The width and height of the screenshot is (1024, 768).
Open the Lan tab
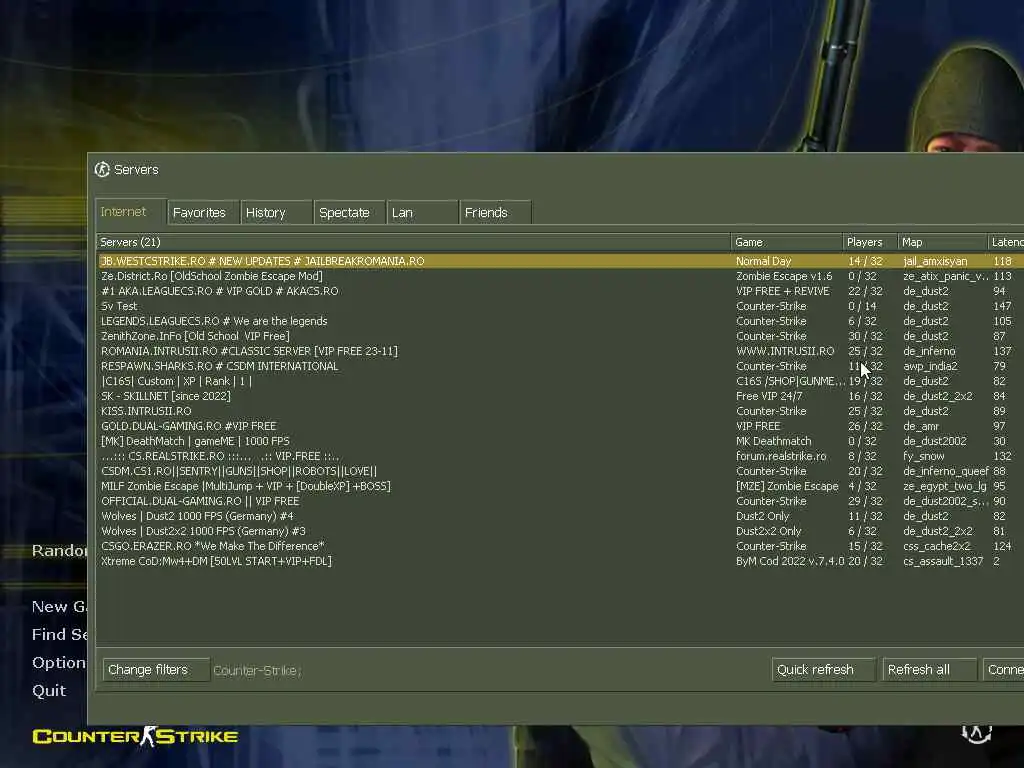tap(422, 213)
